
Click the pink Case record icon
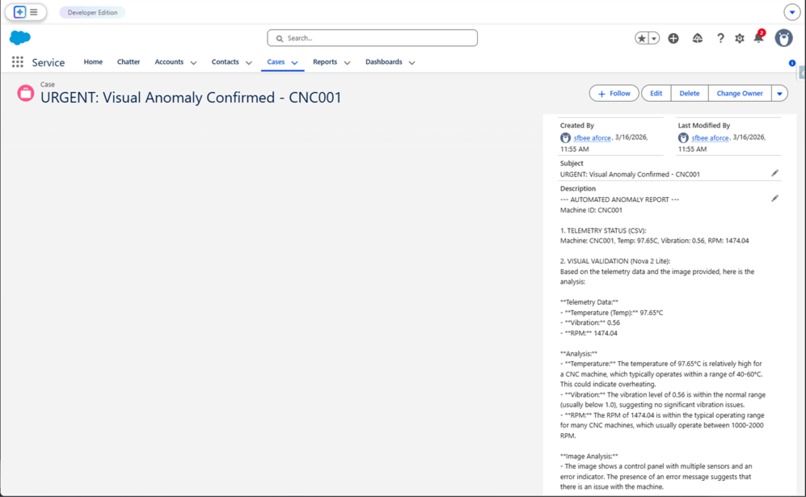(x=26, y=94)
